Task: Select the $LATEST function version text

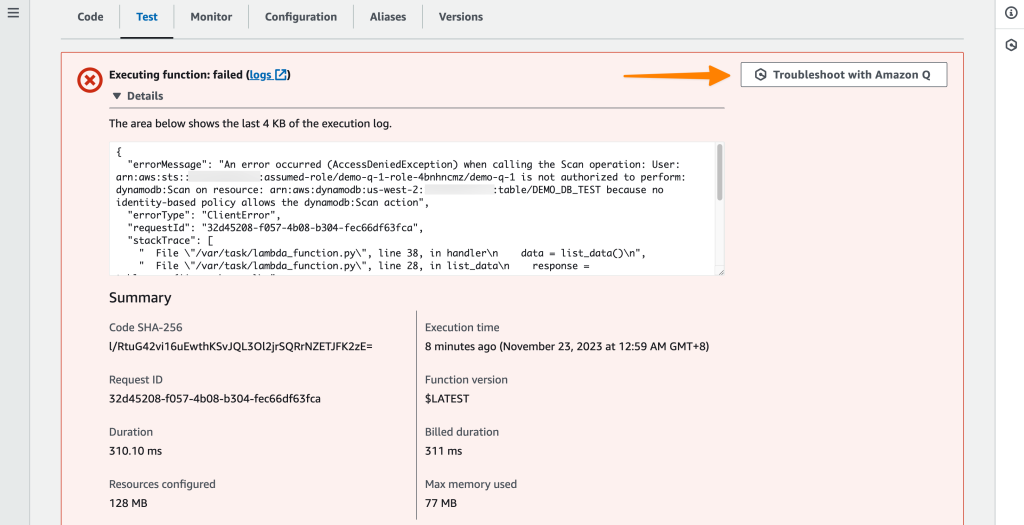Action: (447, 399)
